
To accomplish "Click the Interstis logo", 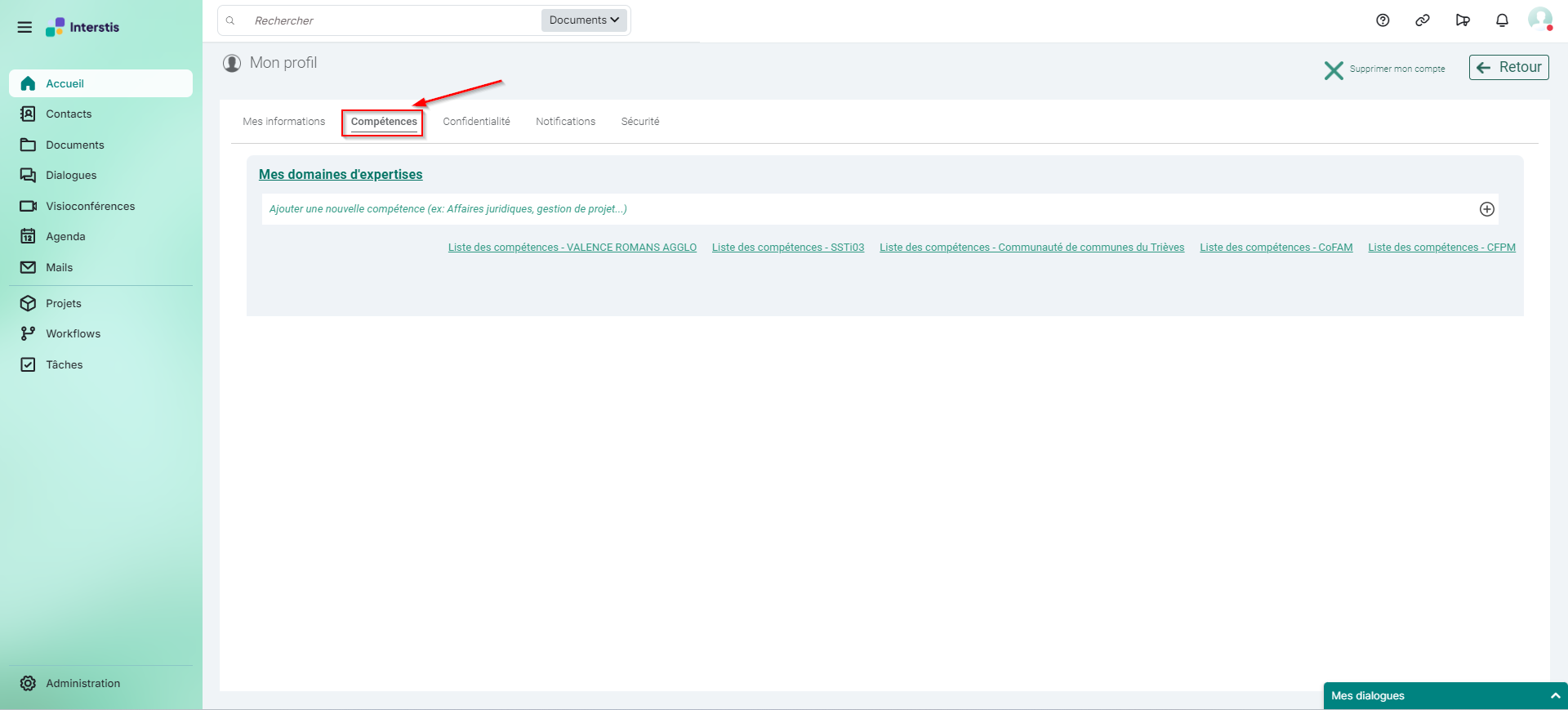I will click(x=82, y=27).
